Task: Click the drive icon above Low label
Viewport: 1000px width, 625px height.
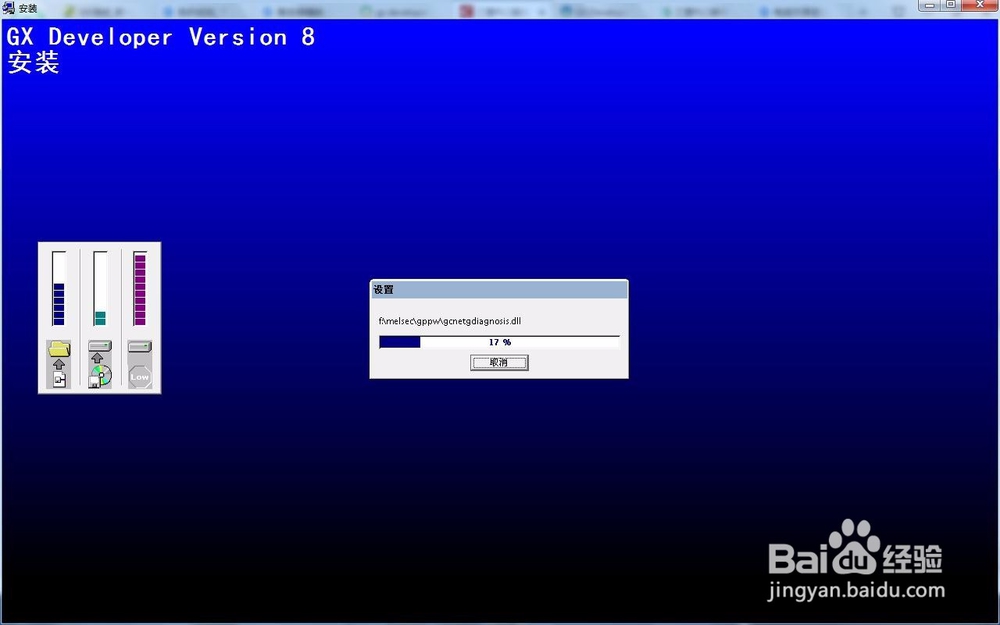Action: (140, 346)
